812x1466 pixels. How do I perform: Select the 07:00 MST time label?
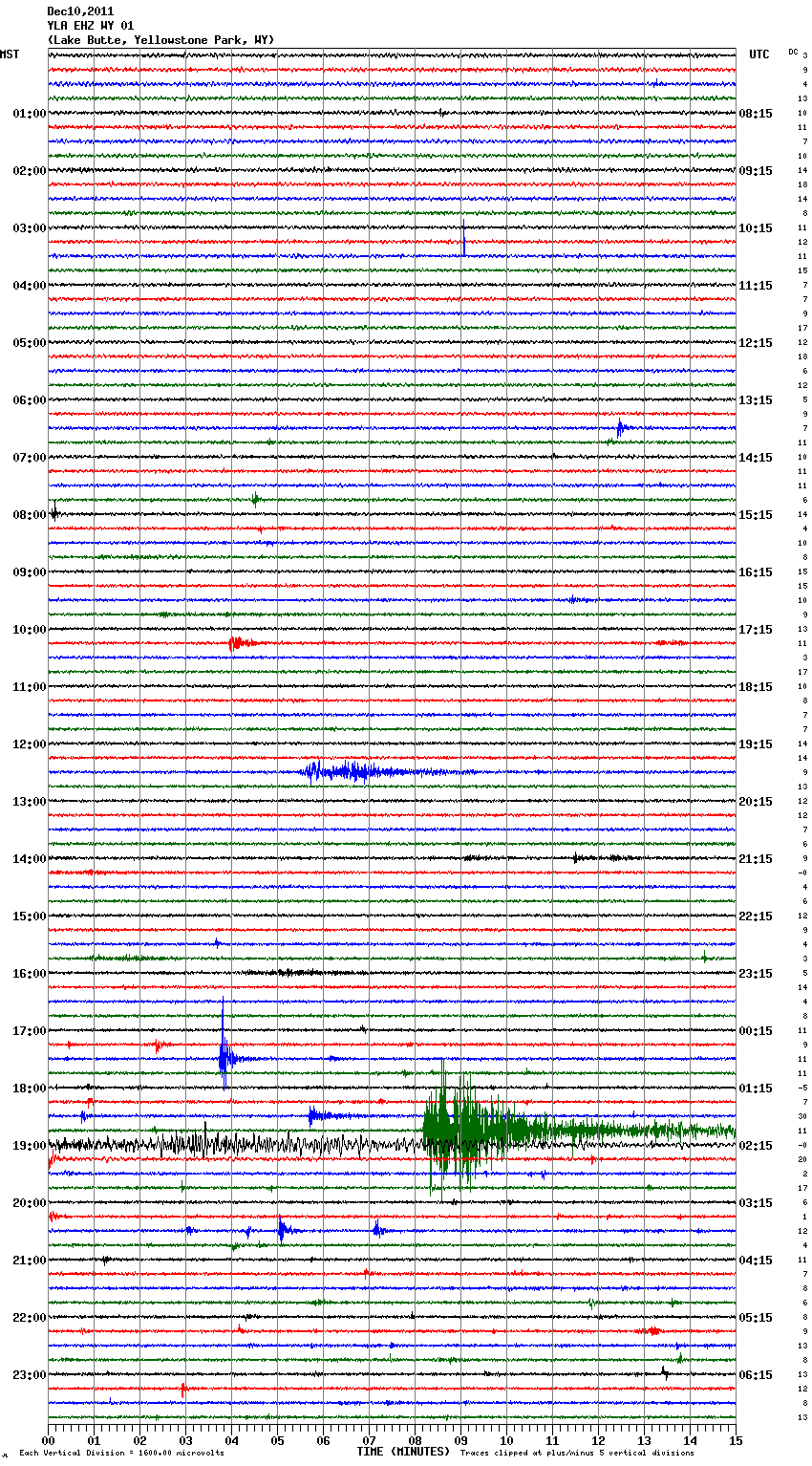click(30, 458)
